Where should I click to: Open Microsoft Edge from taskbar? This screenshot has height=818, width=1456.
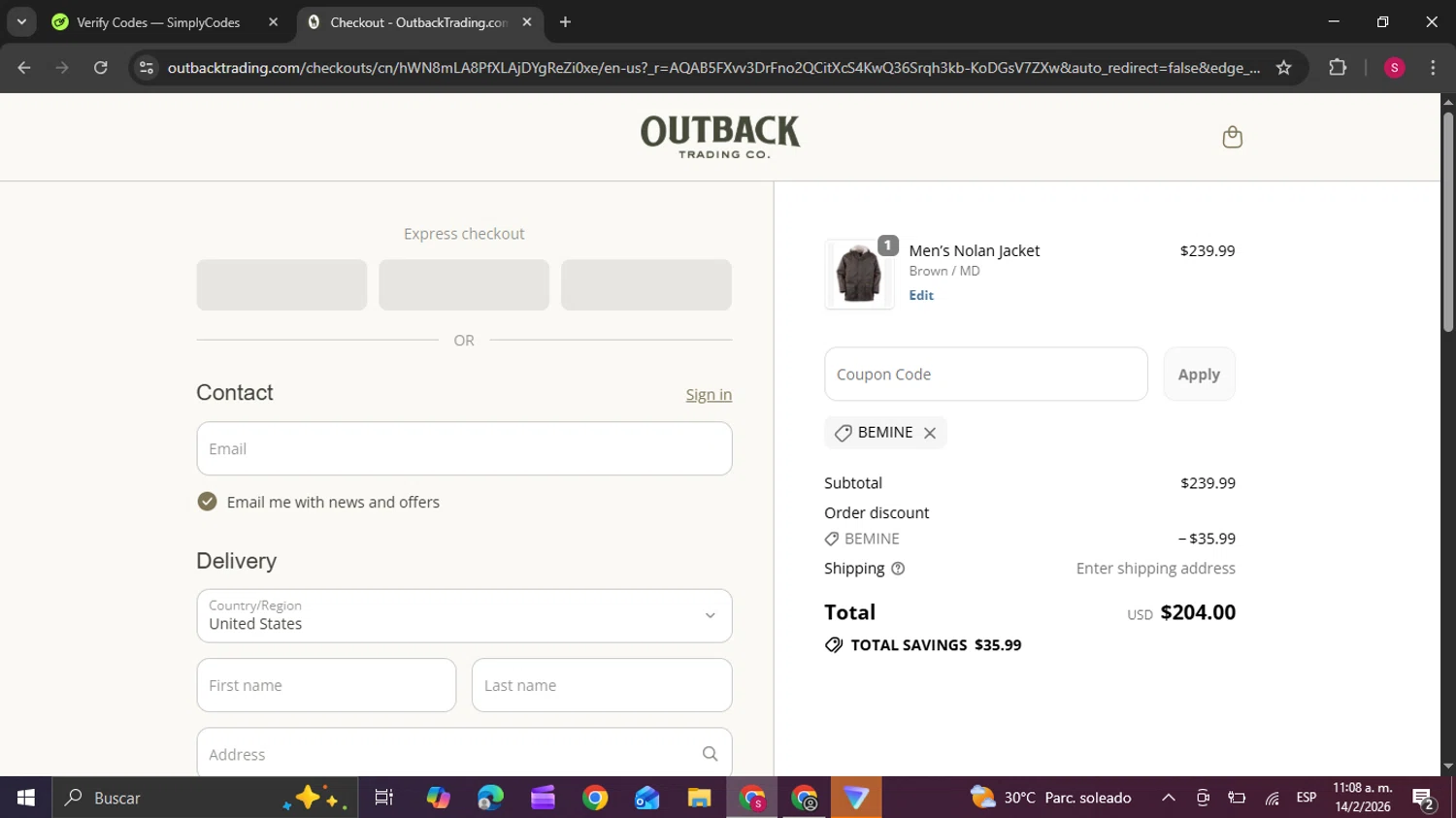point(490,798)
